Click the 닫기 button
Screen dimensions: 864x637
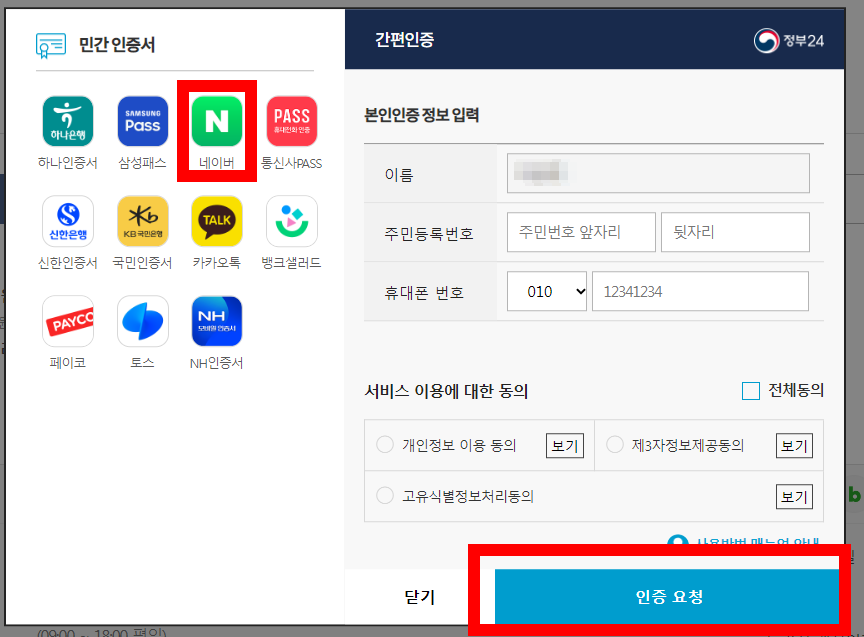click(420, 596)
